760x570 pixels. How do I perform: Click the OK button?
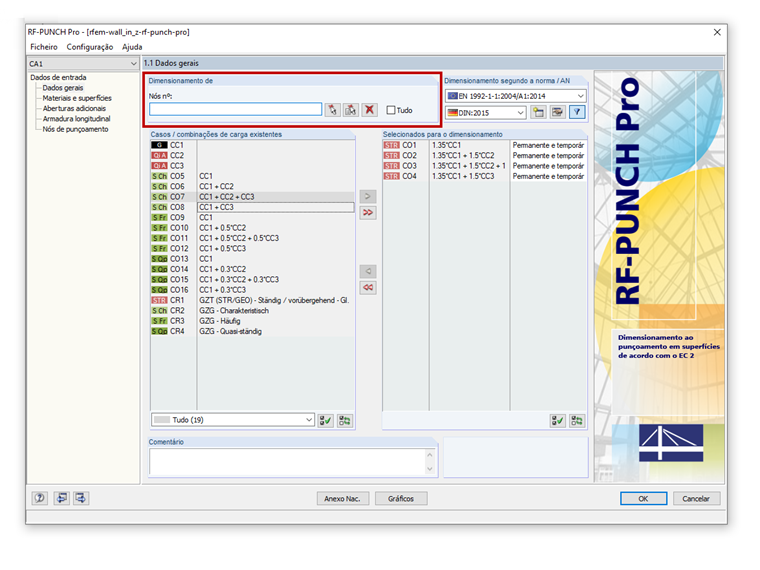pos(643,499)
